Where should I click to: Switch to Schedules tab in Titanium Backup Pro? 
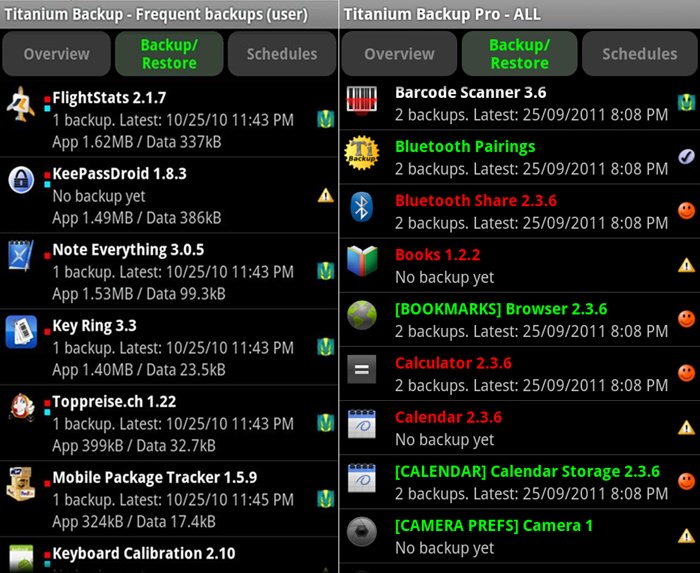pyautogui.click(x=640, y=54)
